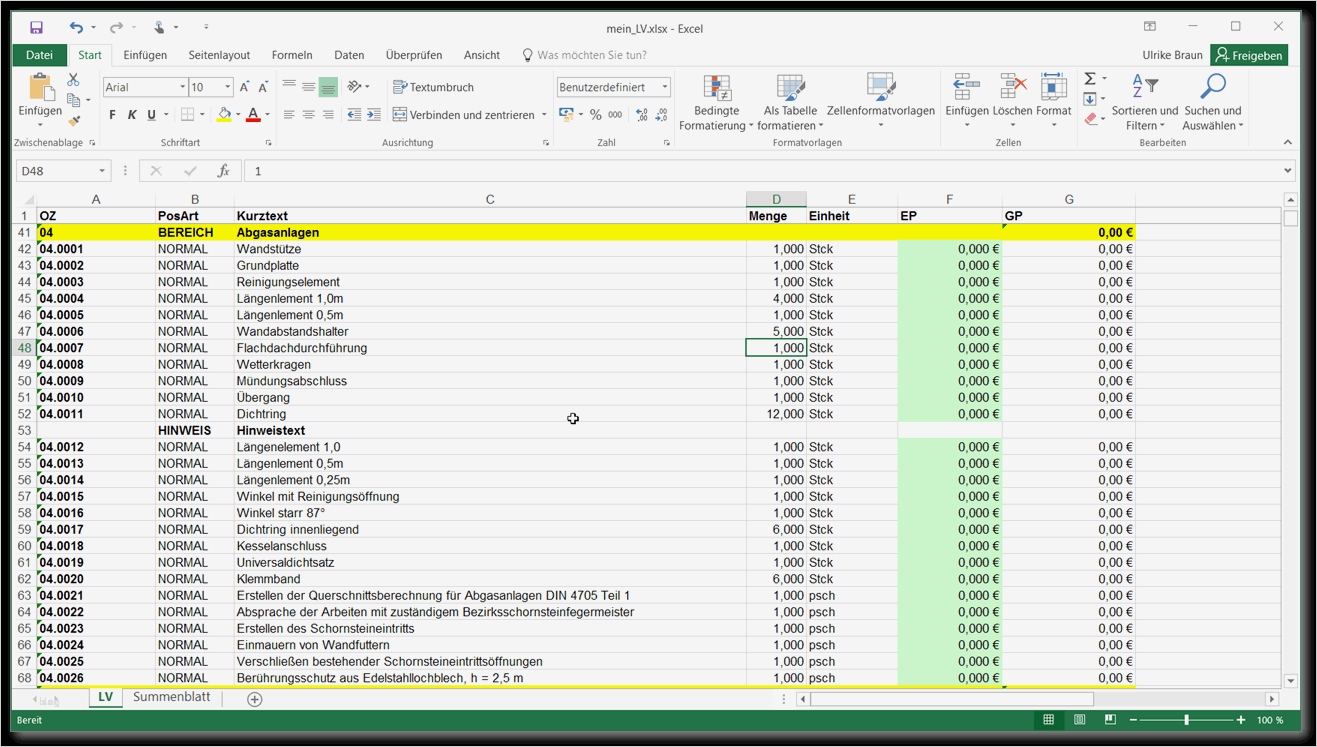Click the AutoSumme Sigma icon

coord(1088,78)
